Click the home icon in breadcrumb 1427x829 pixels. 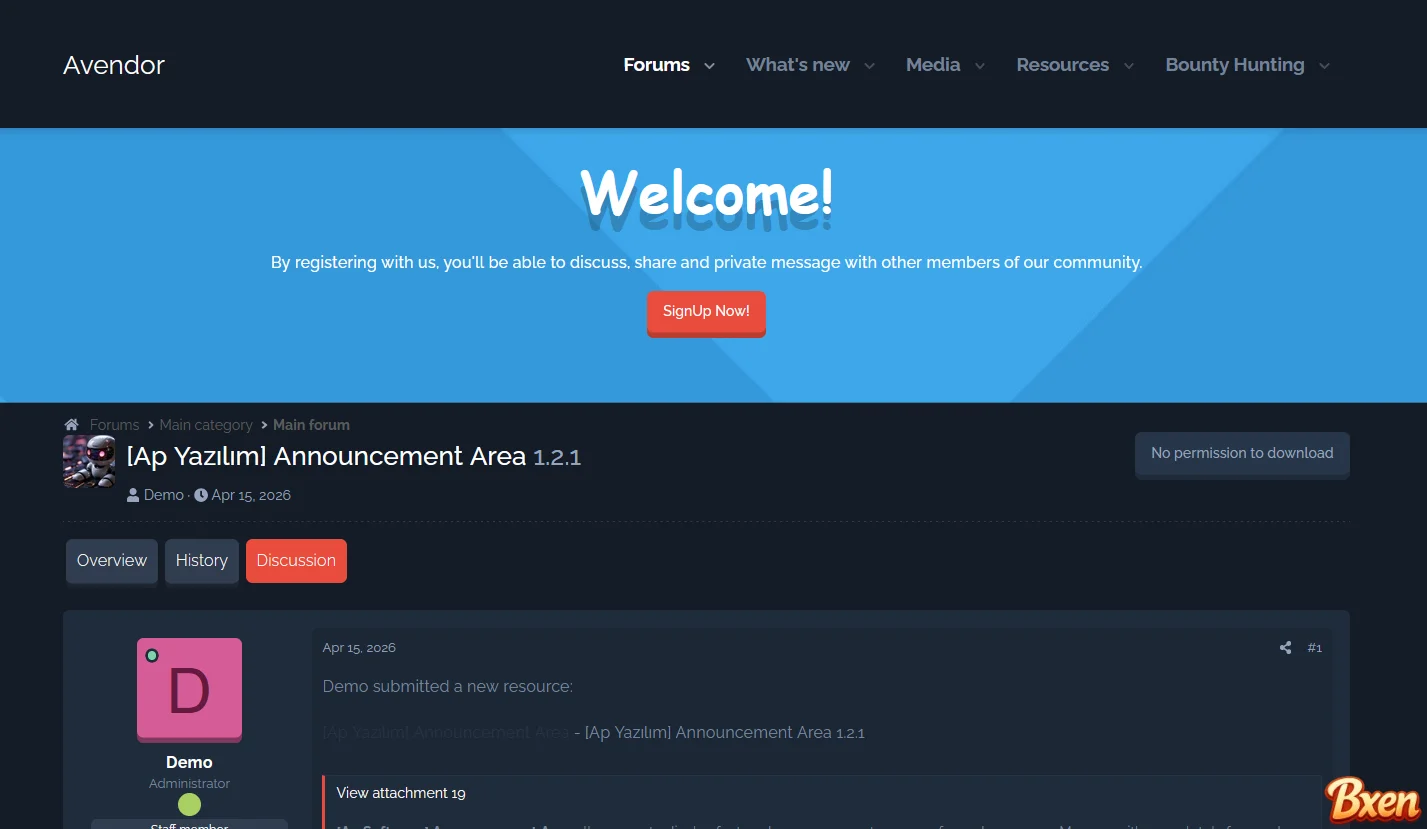[71, 425]
